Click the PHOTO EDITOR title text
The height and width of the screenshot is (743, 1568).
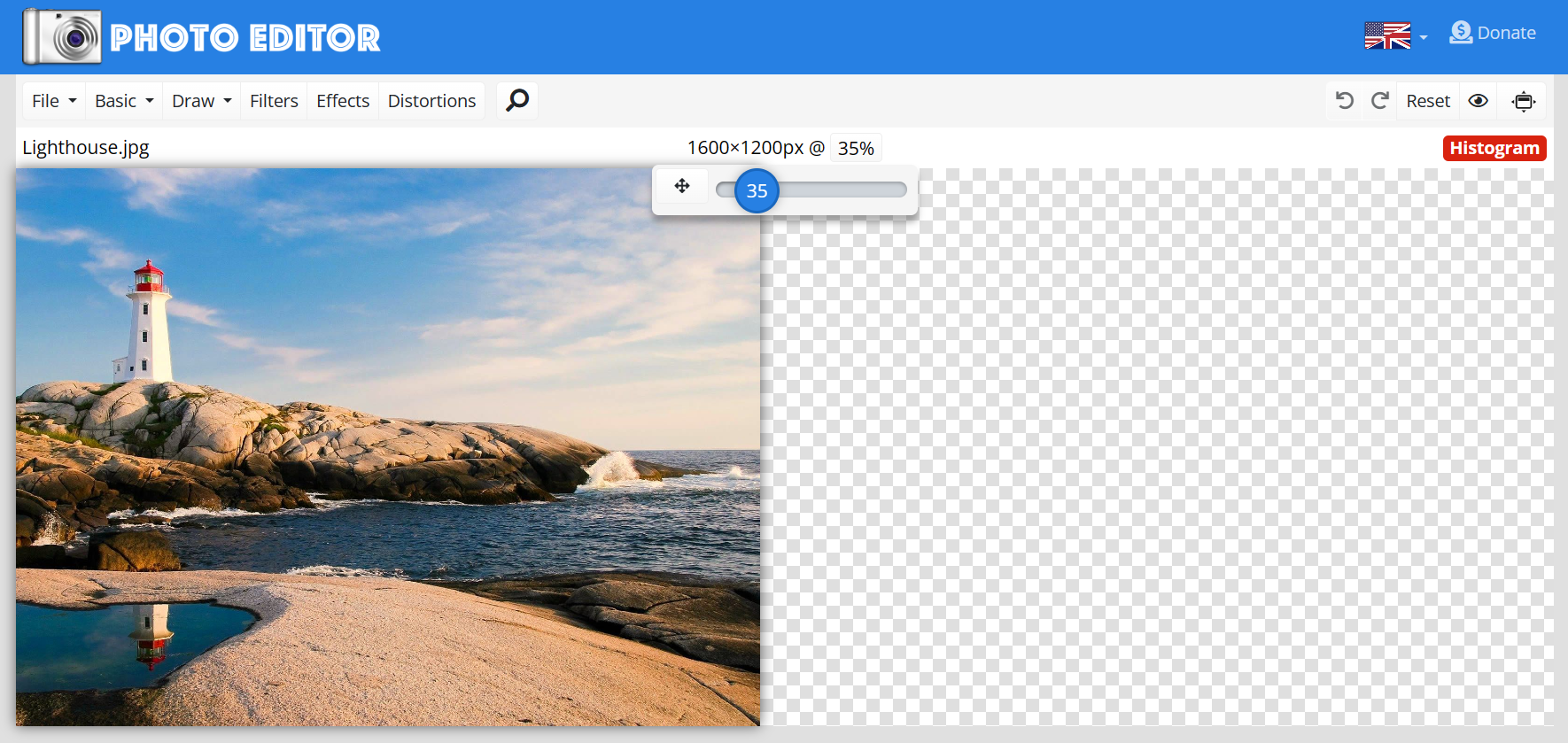pos(245,38)
